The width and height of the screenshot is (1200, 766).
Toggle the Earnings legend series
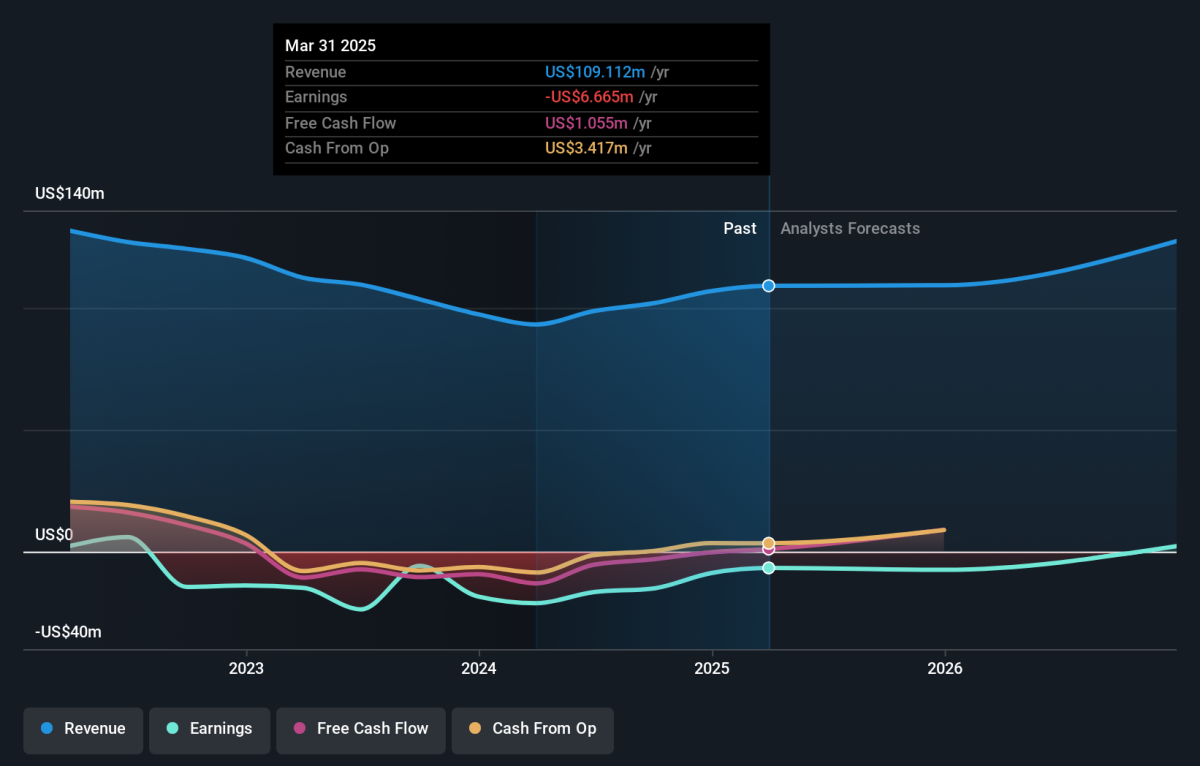tap(210, 729)
